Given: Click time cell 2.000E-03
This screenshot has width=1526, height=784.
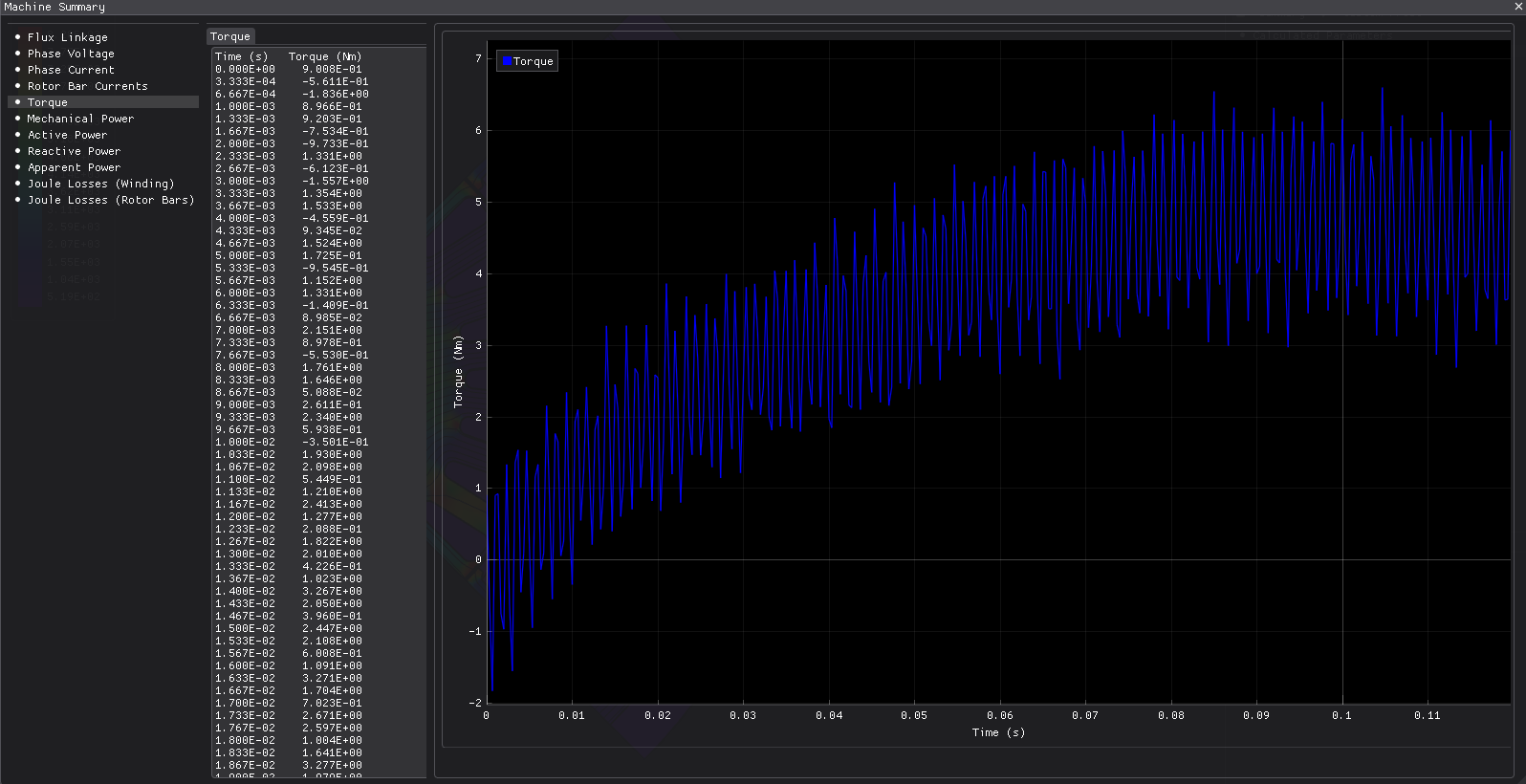Looking at the screenshot, I should tap(245, 143).
